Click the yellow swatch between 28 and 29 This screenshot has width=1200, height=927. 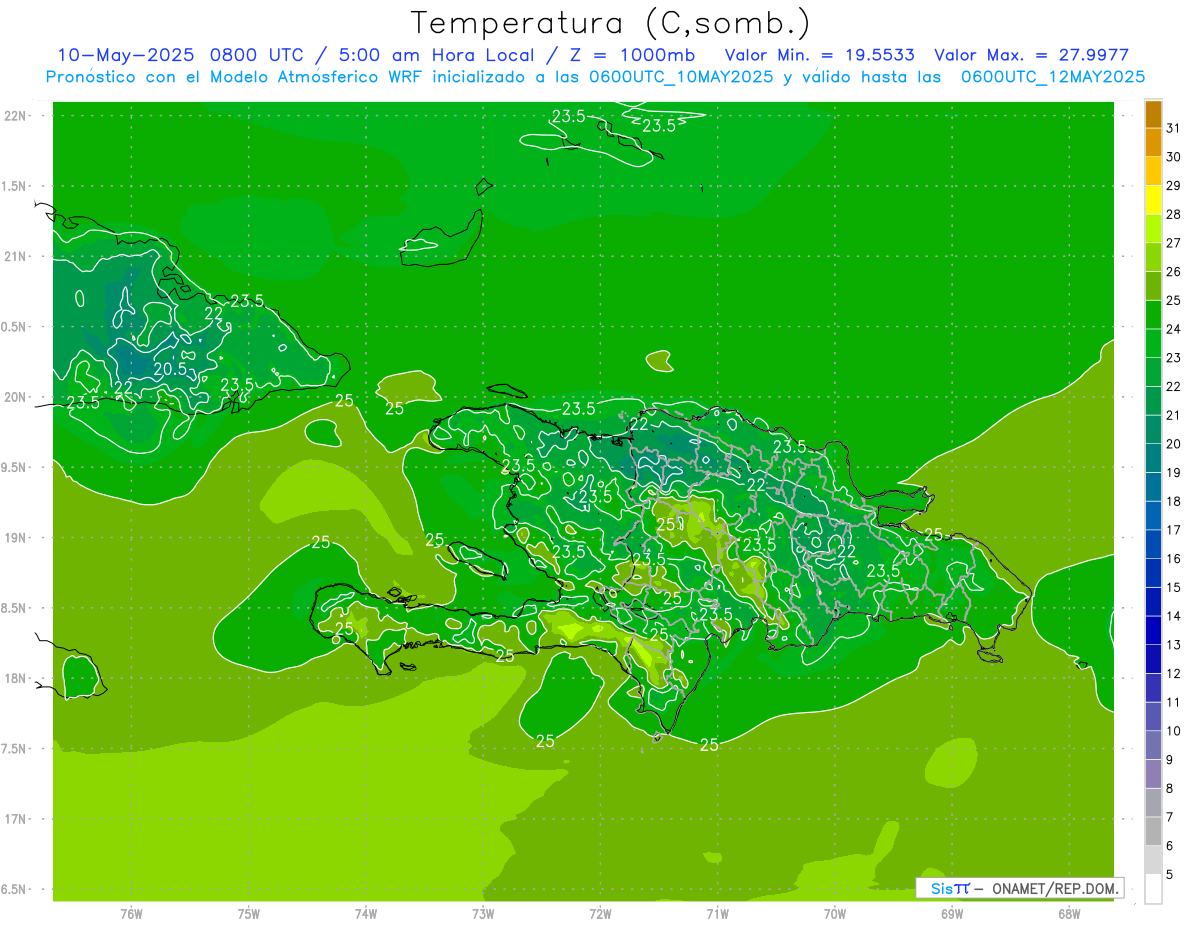point(1153,201)
